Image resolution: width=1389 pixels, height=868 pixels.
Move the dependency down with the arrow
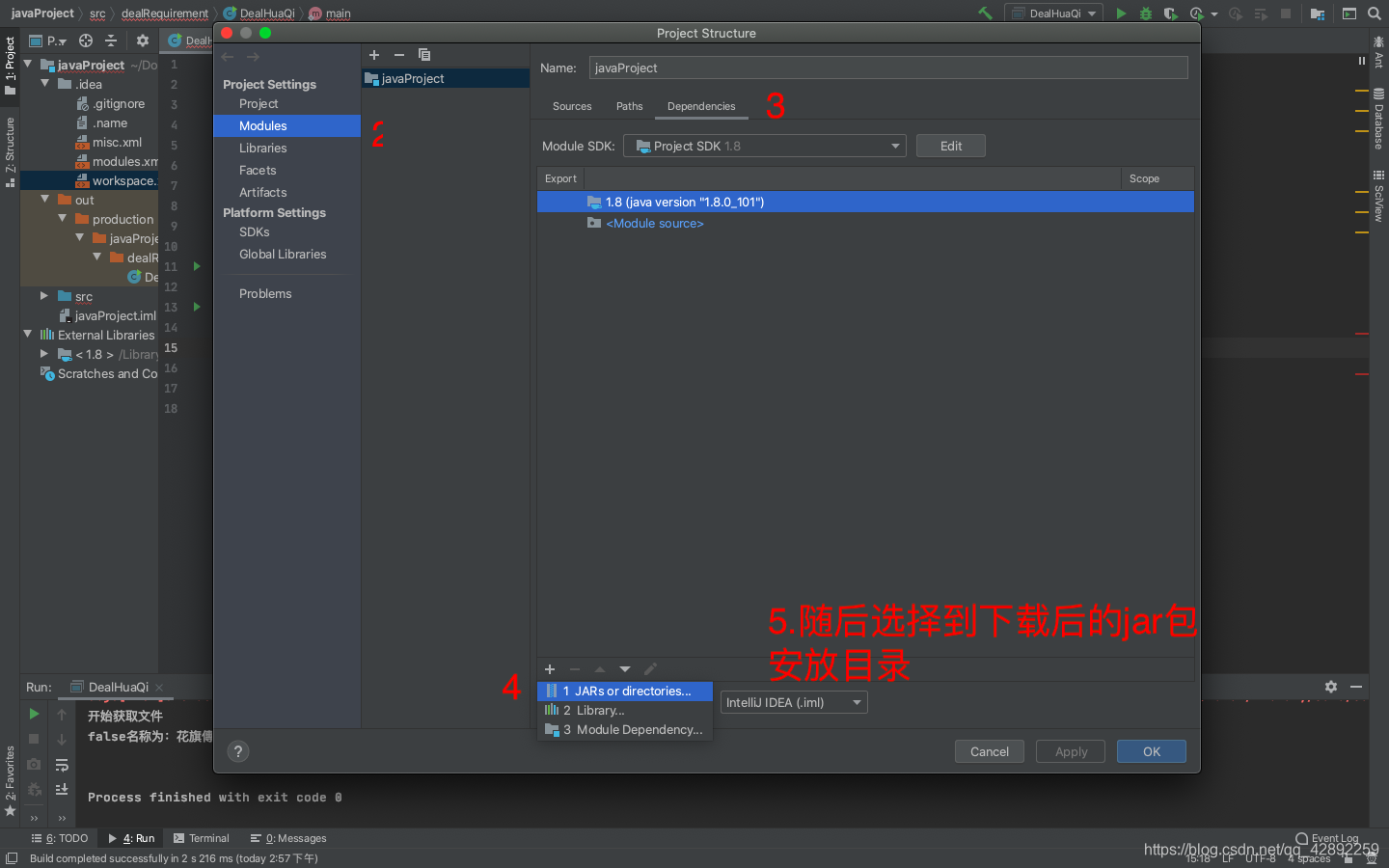coord(625,669)
